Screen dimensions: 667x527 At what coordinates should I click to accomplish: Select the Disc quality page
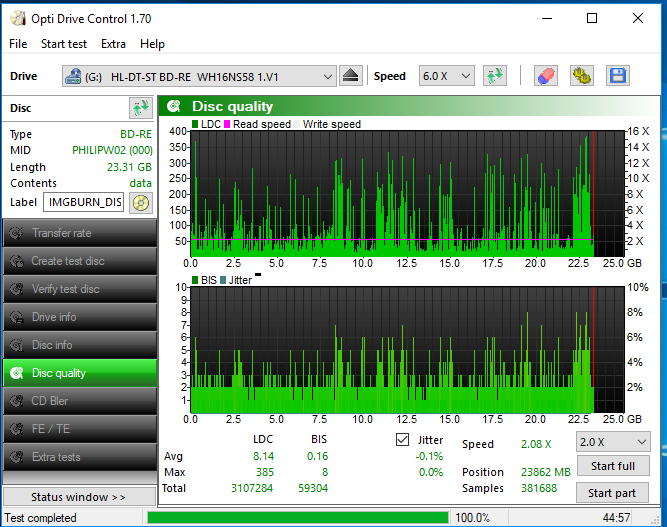pyautogui.click(x=80, y=373)
